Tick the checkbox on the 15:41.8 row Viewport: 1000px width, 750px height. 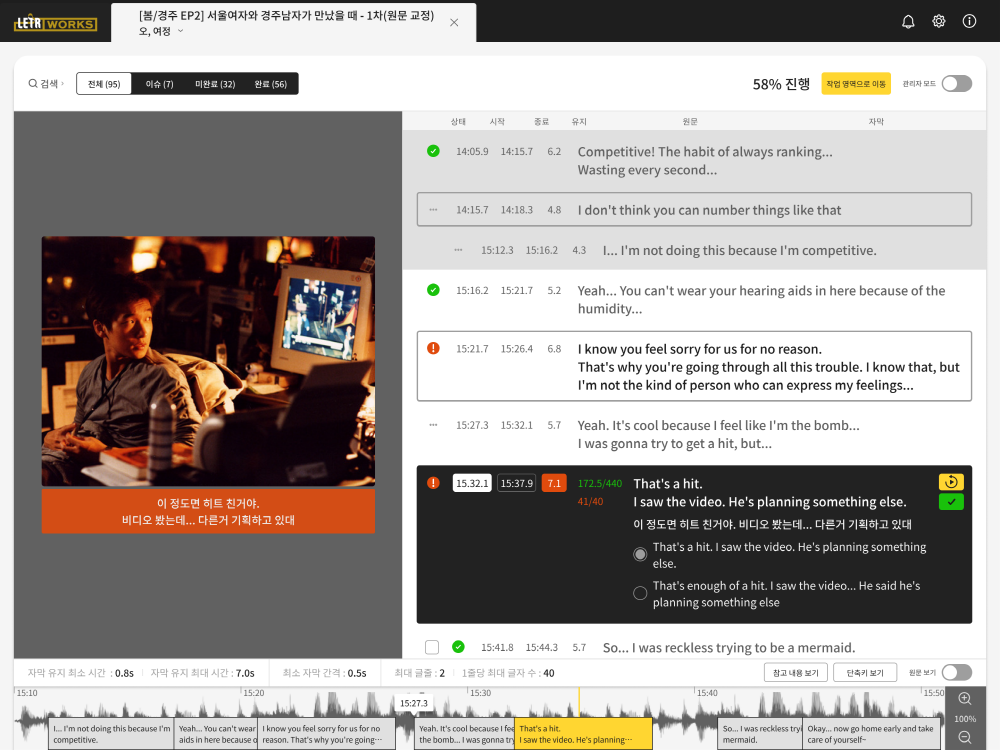[x=432, y=647]
